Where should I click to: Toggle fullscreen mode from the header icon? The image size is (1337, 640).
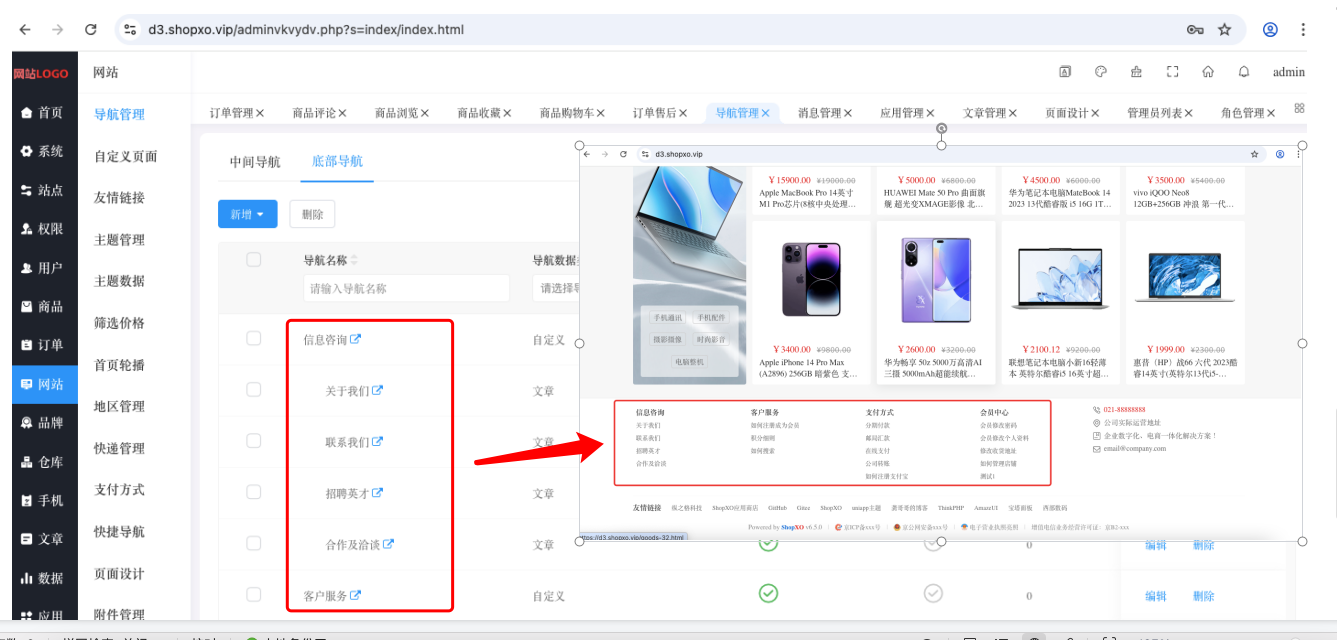coord(1173,72)
